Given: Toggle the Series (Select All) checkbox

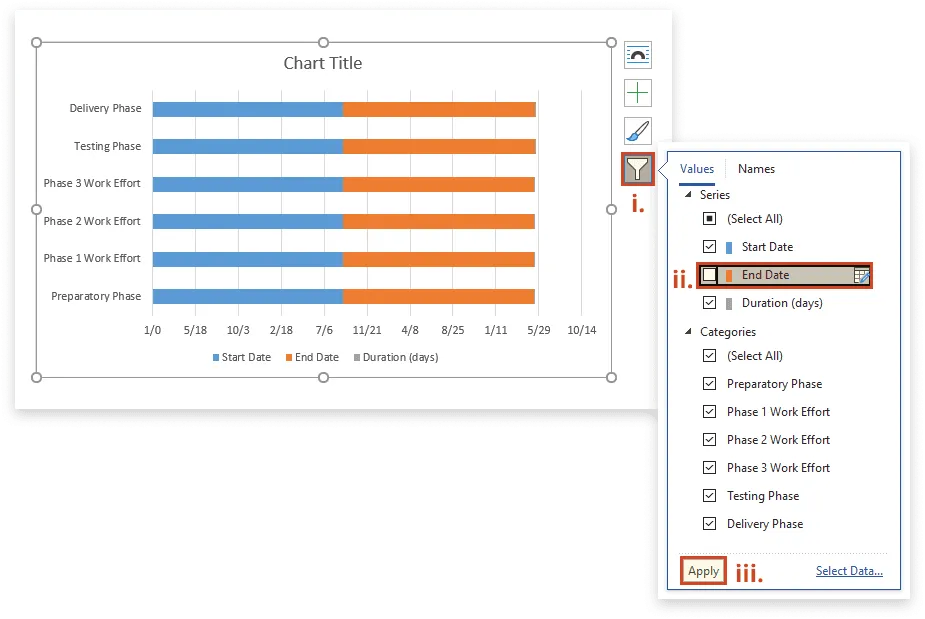Looking at the screenshot, I should 710,219.
